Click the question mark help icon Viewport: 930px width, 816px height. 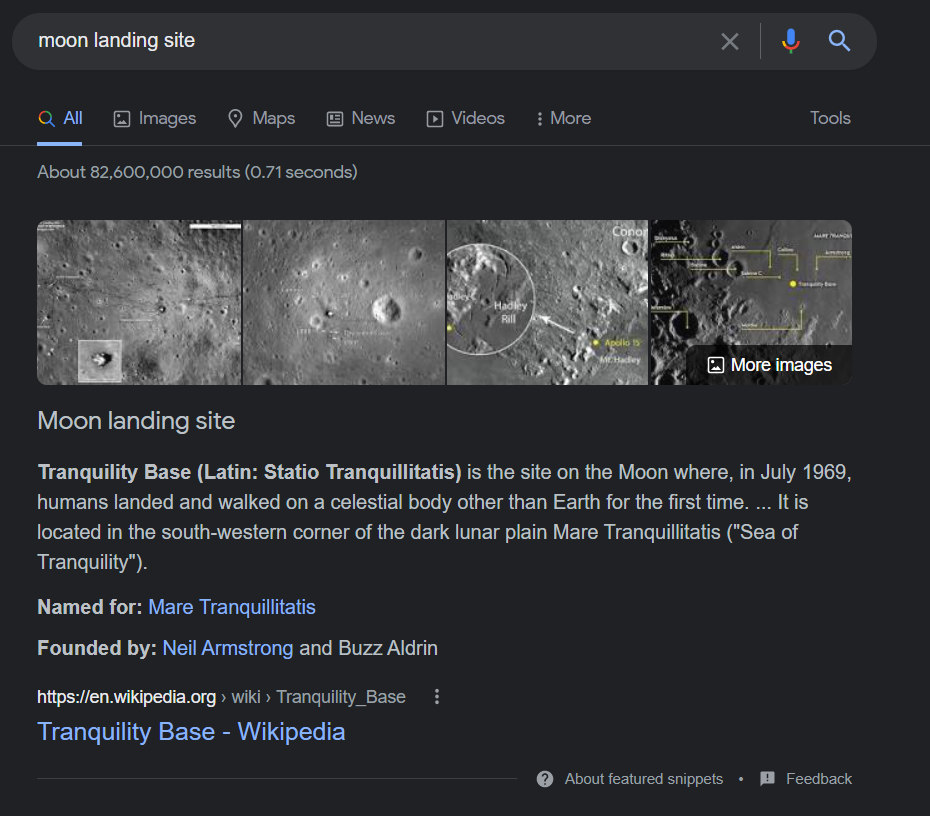pyautogui.click(x=544, y=779)
